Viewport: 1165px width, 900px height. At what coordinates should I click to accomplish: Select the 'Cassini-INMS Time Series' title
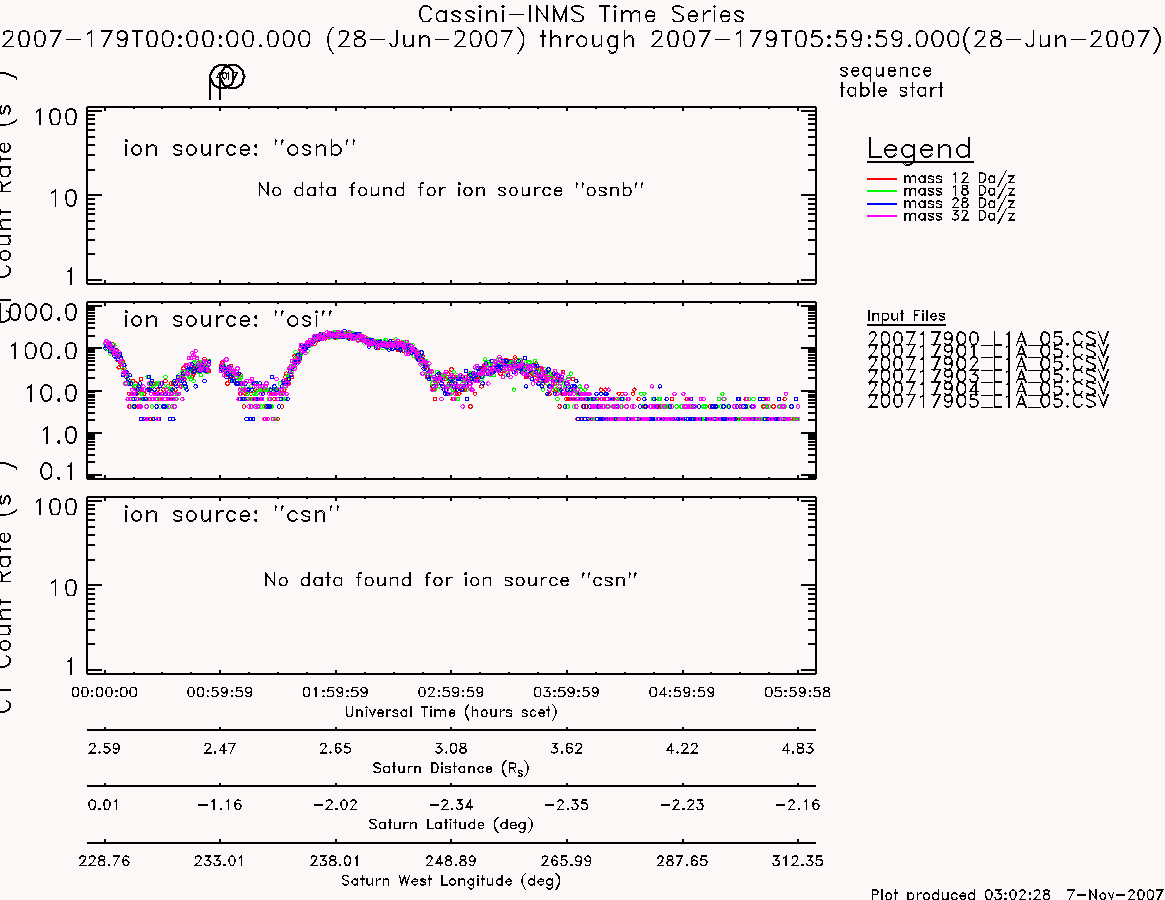(581, 14)
